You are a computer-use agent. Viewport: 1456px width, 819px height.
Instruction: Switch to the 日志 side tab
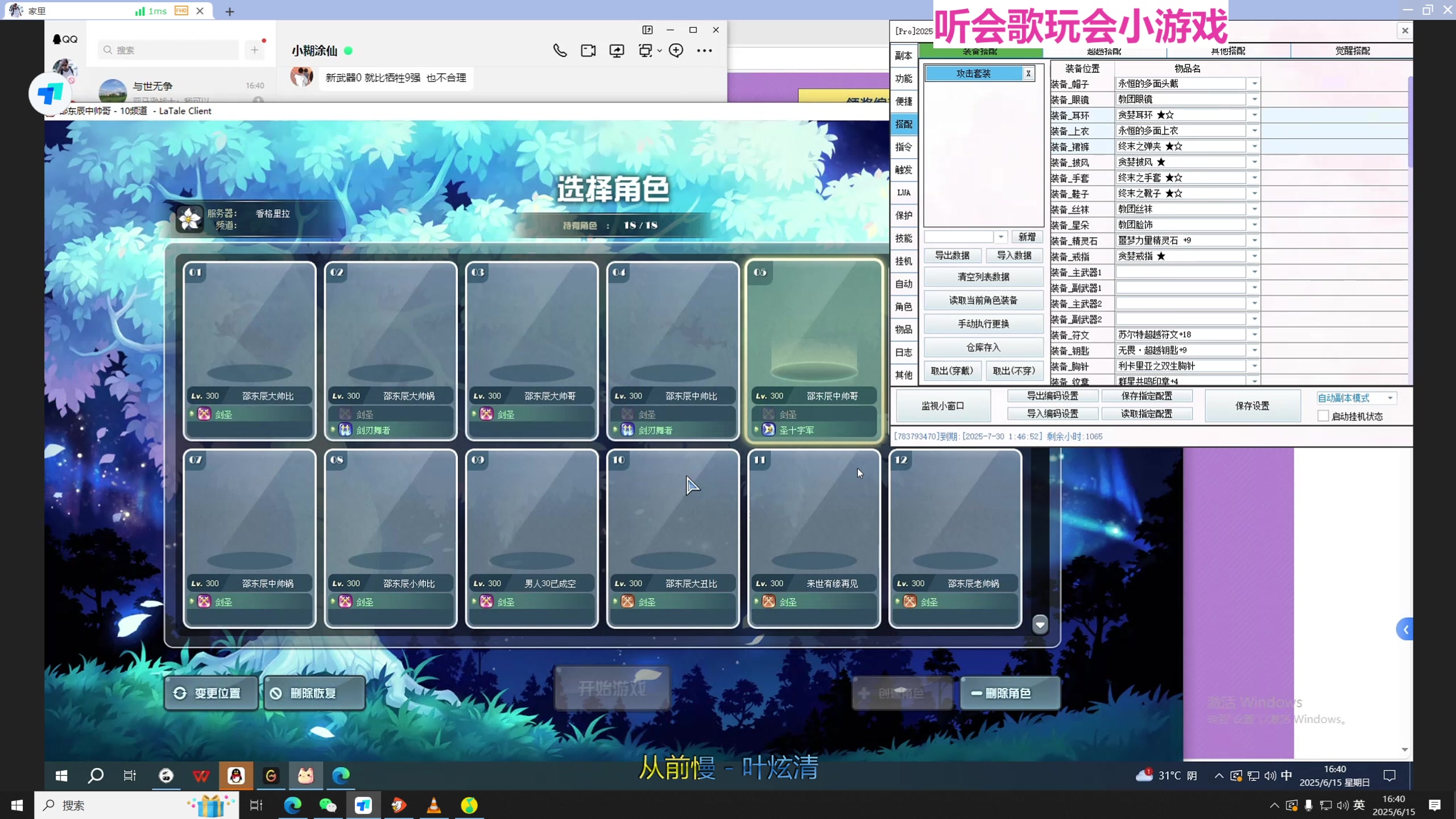click(x=904, y=352)
